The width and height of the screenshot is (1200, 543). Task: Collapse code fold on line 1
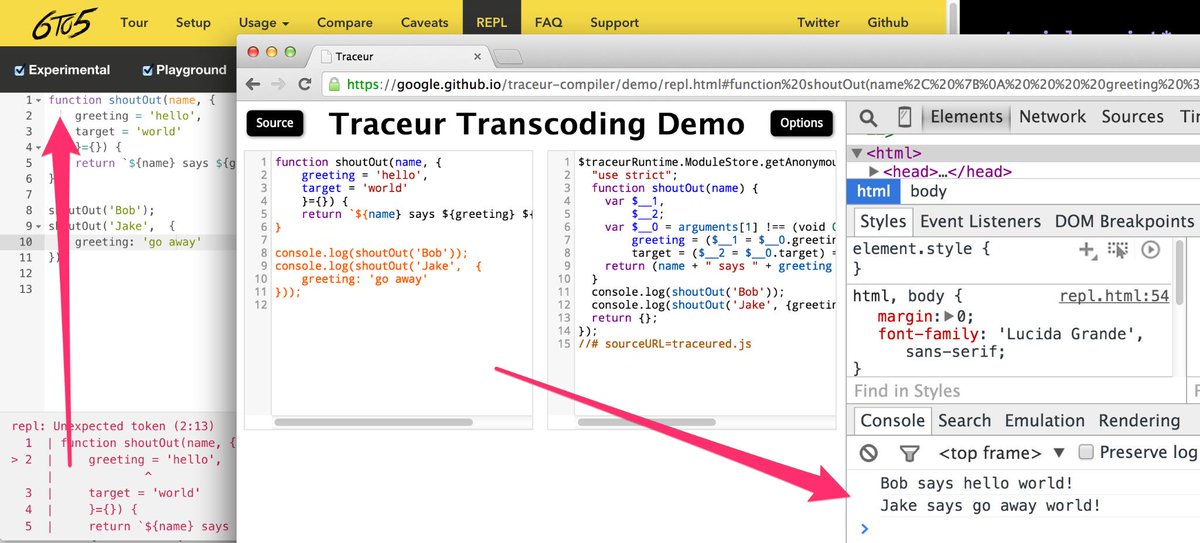point(38,101)
